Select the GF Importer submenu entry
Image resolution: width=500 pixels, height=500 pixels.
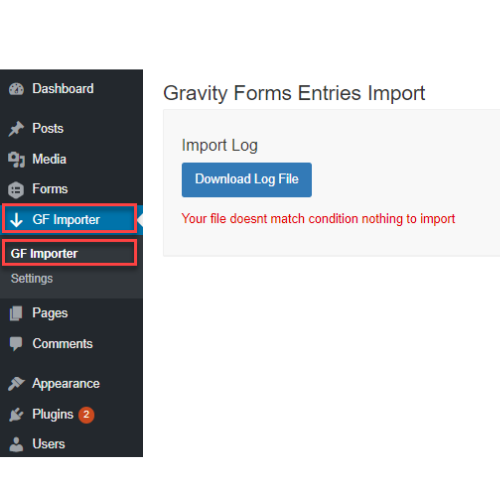(44, 254)
